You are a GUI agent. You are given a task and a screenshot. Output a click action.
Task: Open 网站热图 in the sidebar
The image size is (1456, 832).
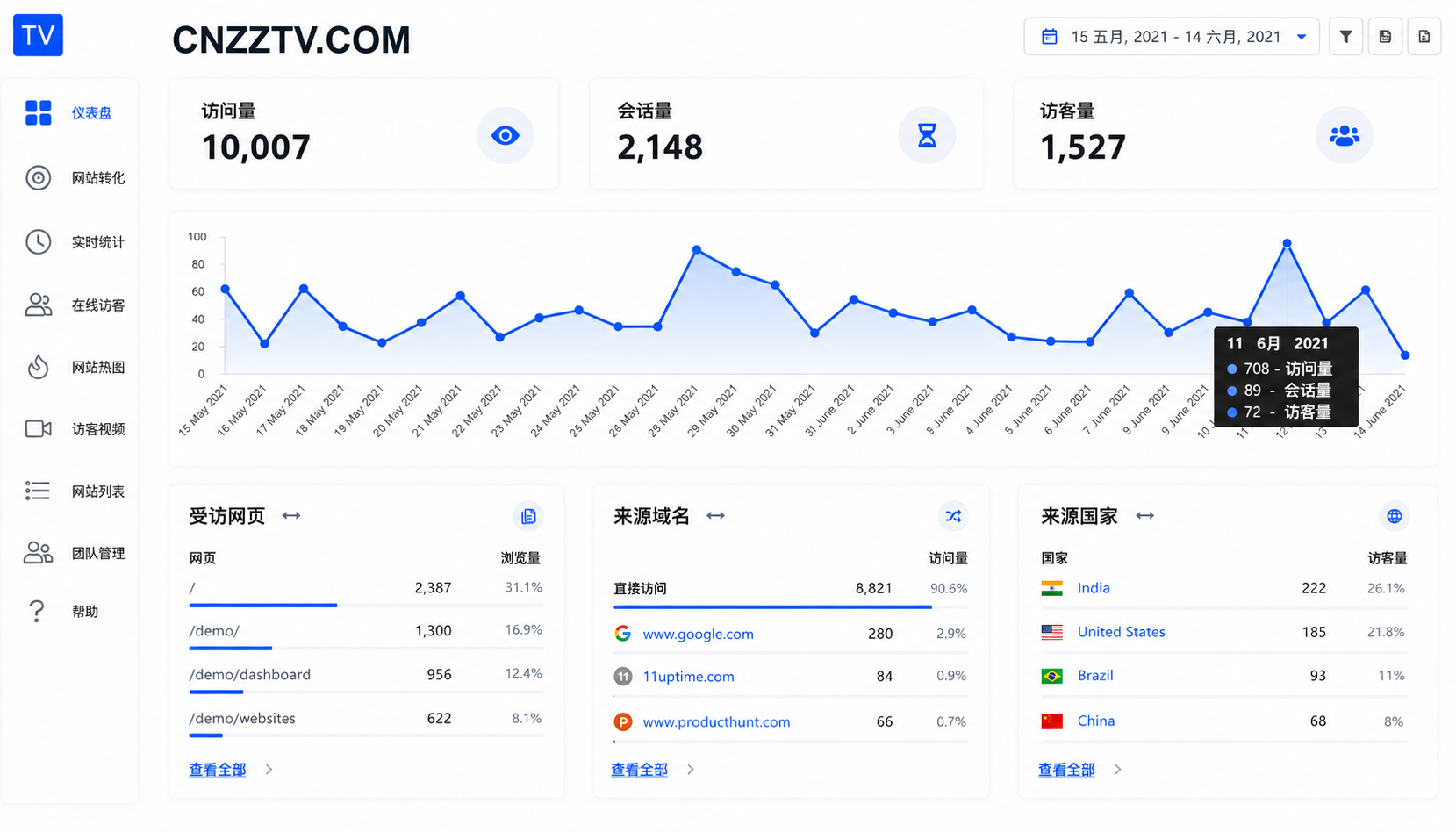[x=98, y=368]
